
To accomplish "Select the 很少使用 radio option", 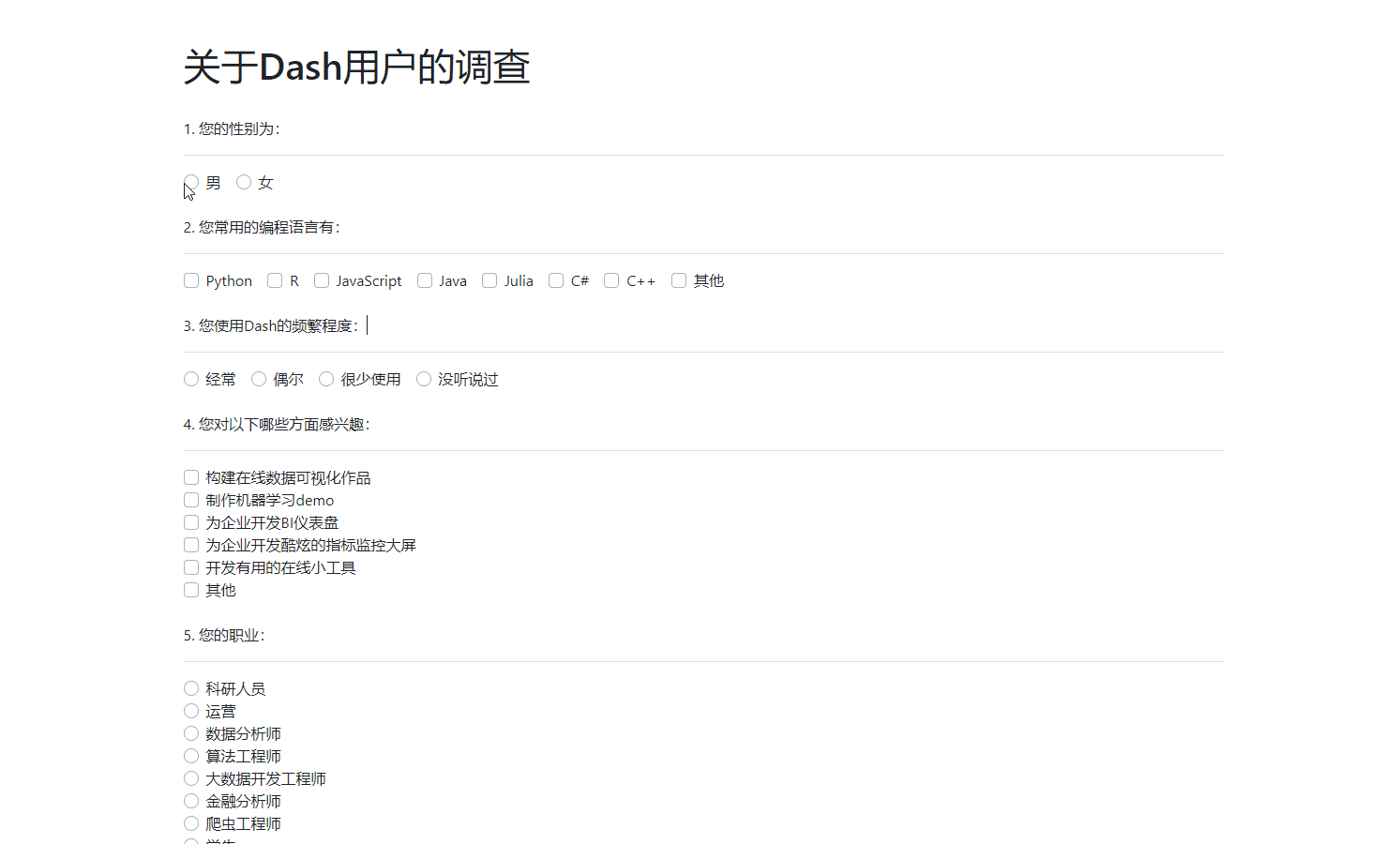I will pos(326,379).
